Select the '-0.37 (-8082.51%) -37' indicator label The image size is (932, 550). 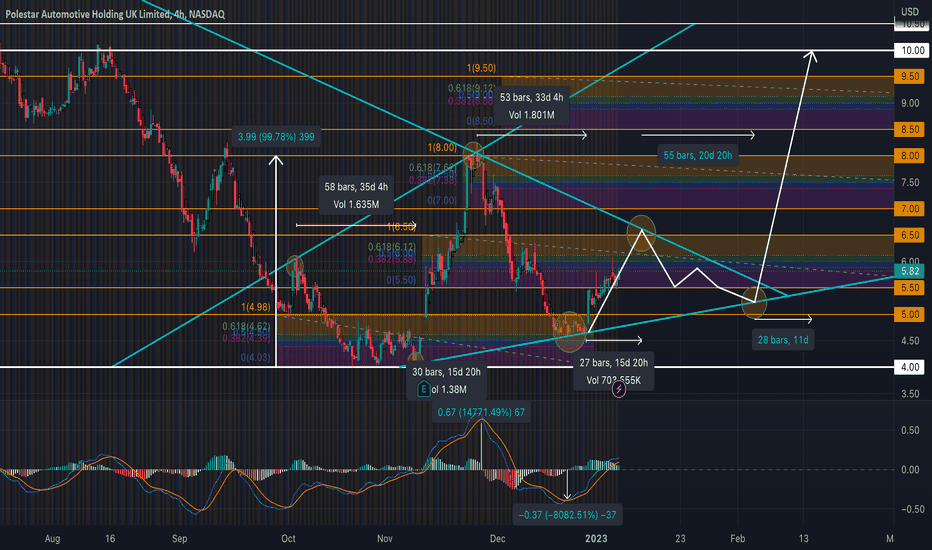pyautogui.click(x=568, y=515)
